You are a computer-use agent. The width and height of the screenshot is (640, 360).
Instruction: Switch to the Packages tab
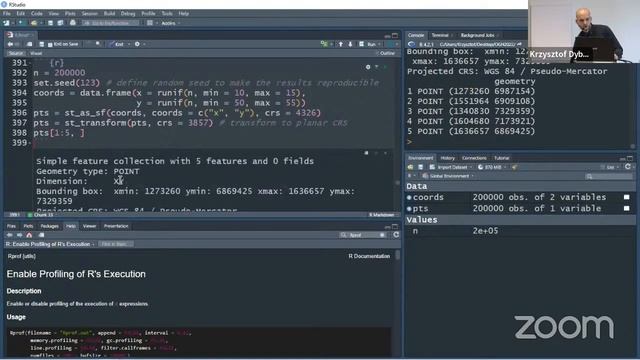click(49, 226)
